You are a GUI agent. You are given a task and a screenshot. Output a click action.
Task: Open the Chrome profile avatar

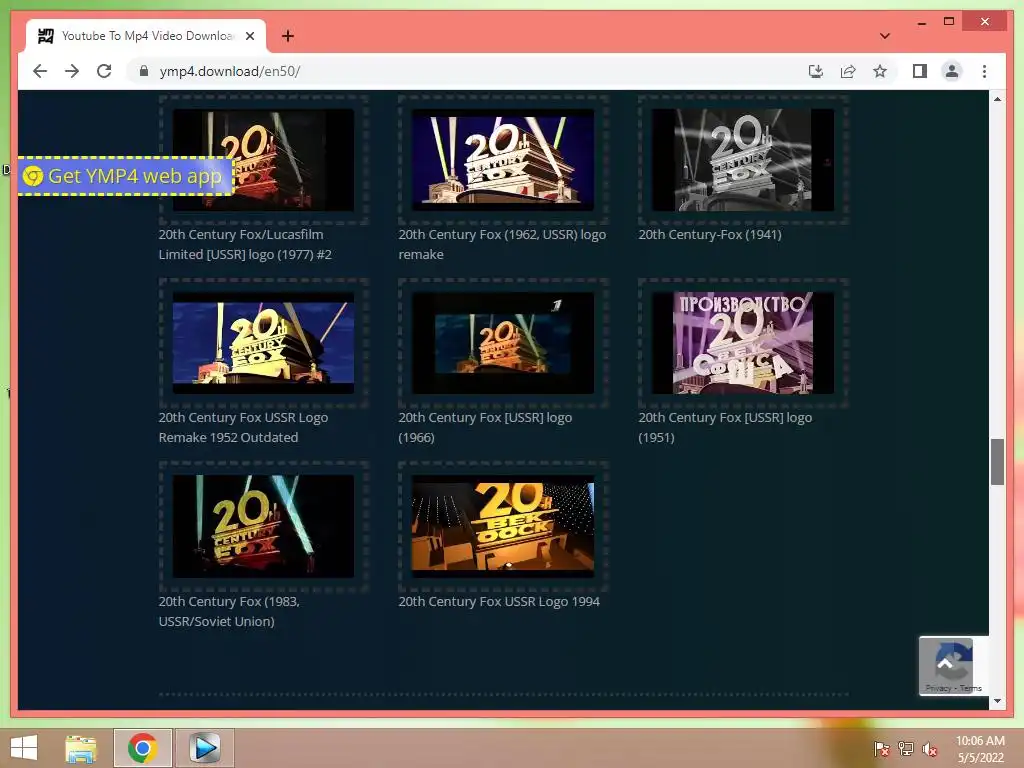[952, 71]
